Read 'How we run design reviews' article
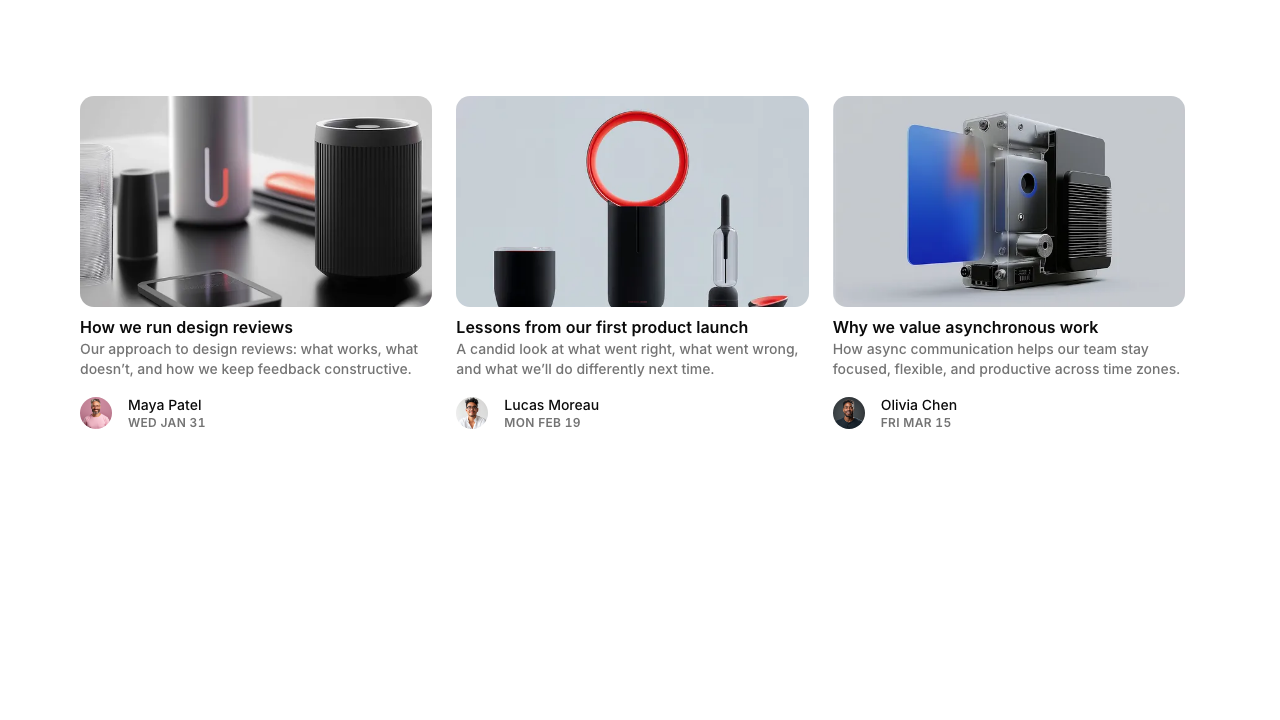1280x720 pixels. (186, 327)
